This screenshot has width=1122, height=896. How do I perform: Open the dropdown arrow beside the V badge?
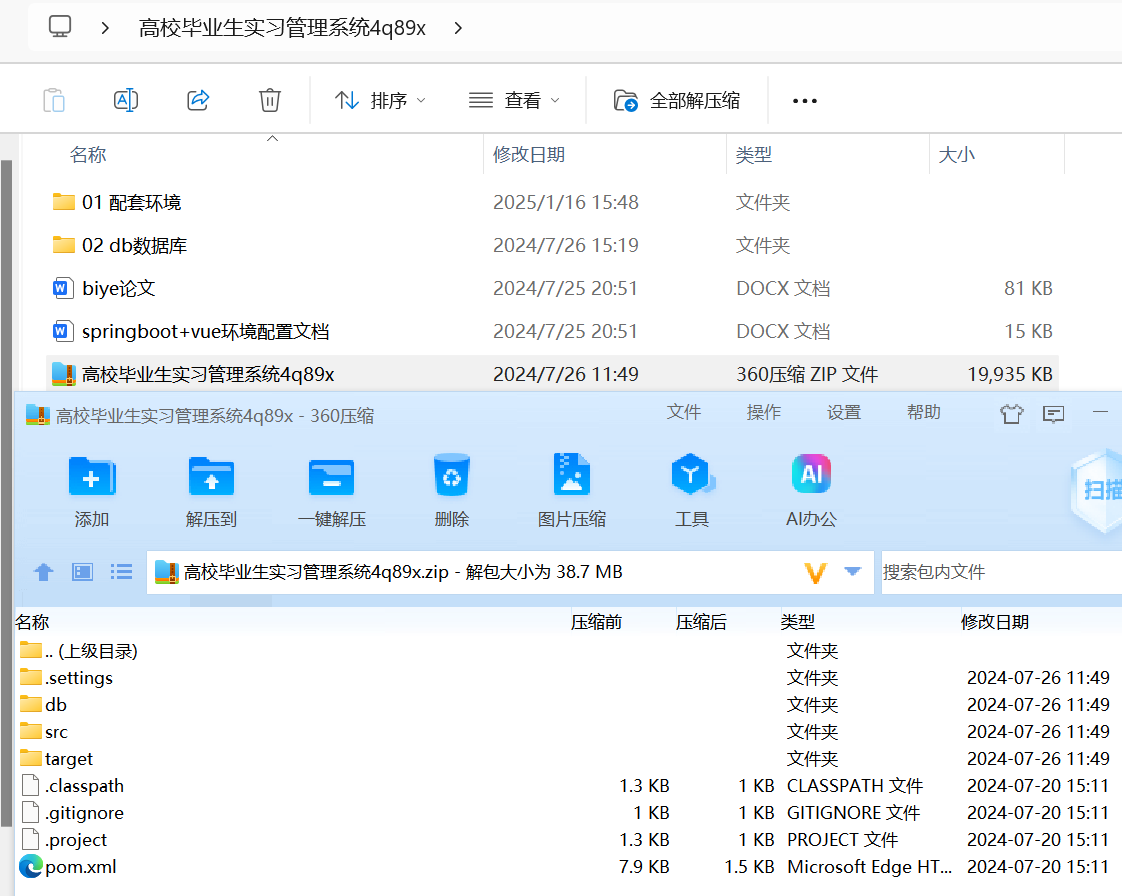pyautogui.click(x=851, y=571)
